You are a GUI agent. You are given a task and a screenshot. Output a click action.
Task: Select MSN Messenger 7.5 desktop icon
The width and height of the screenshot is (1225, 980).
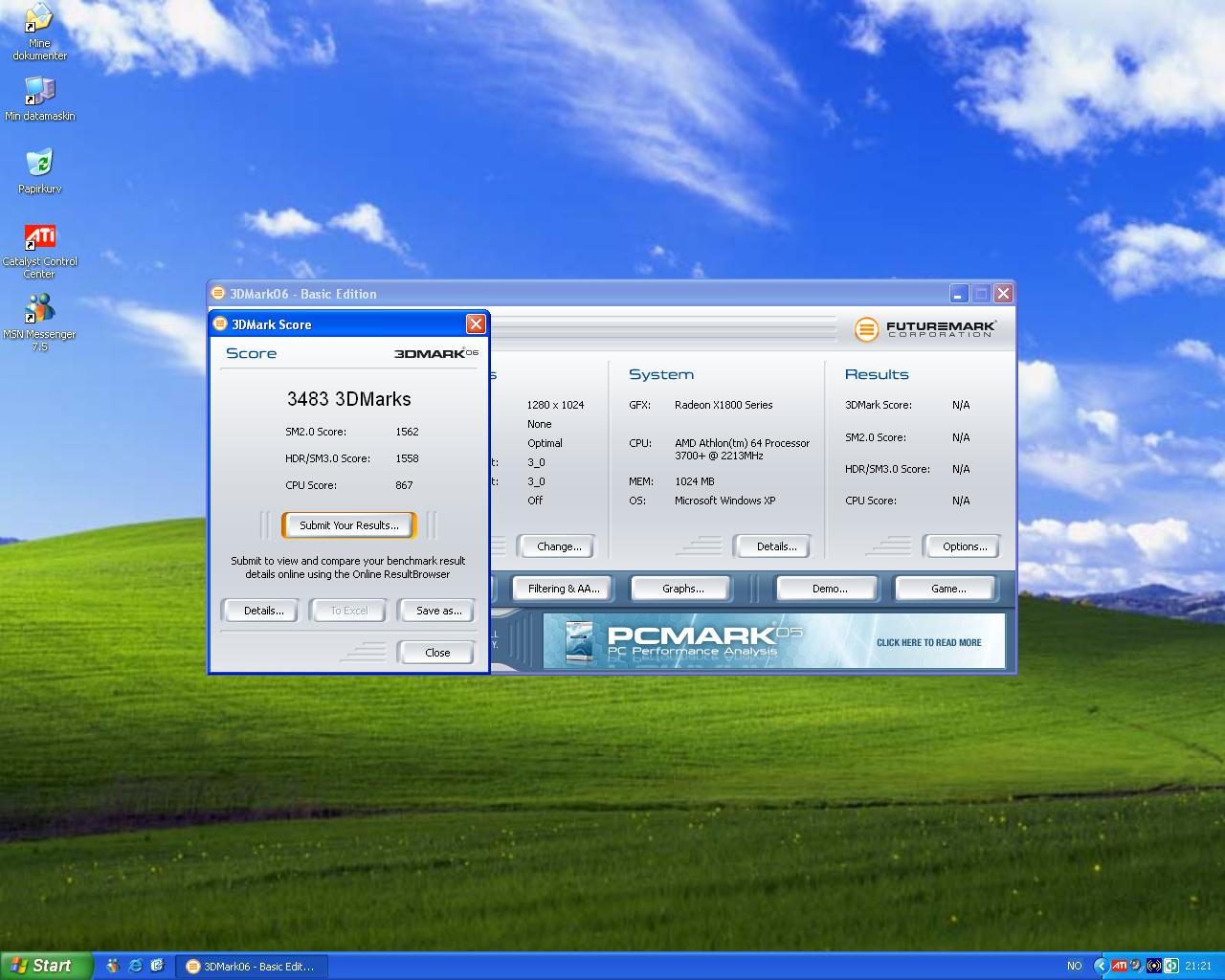(x=39, y=323)
